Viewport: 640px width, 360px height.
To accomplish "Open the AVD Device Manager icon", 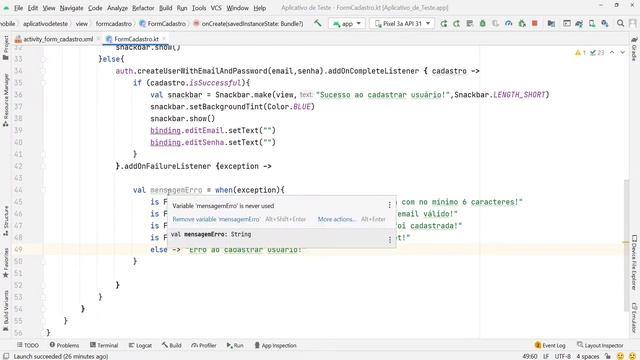I will 592,24.
